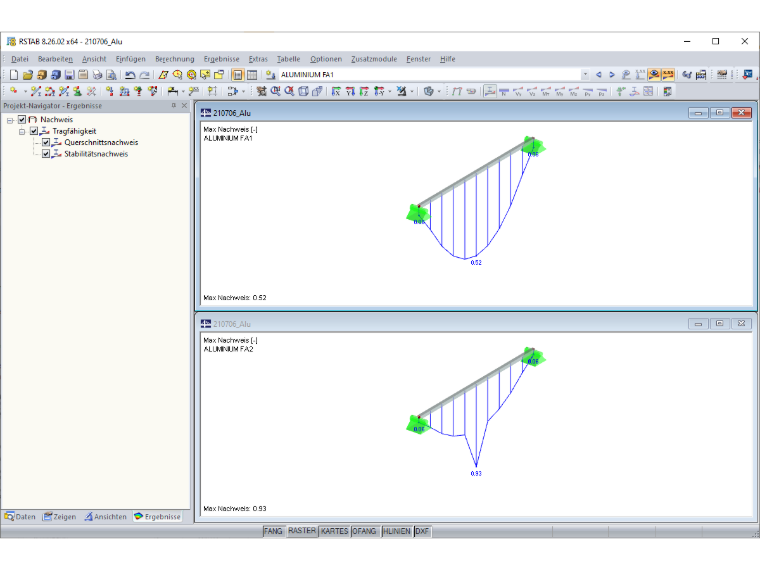Image resolution: width=760 pixels, height=570 pixels.
Task: Uncheck the Querschnittsnachweis checkbox
Action: click(x=46, y=142)
